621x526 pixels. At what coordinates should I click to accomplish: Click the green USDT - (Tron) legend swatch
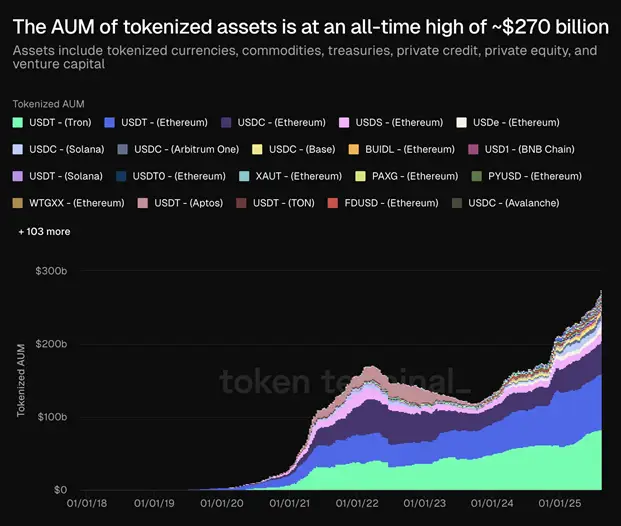click(19, 123)
